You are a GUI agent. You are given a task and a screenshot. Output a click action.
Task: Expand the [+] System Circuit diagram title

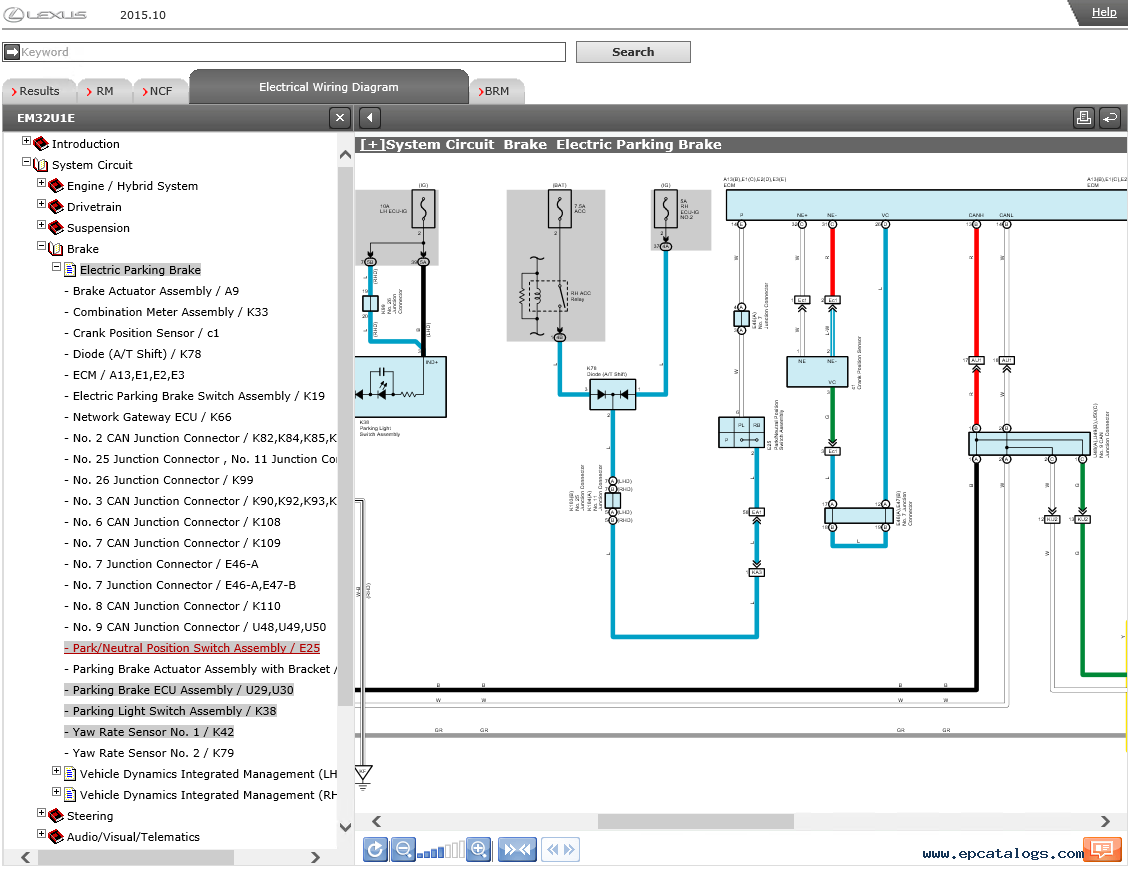372,145
